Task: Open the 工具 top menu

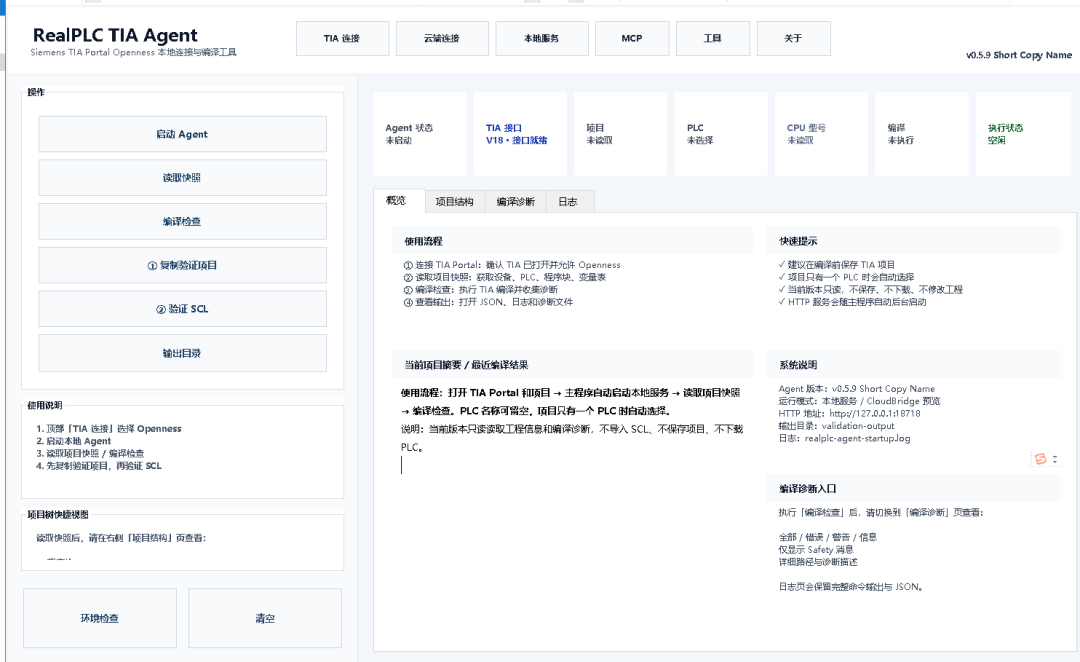Action: (713, 39)
